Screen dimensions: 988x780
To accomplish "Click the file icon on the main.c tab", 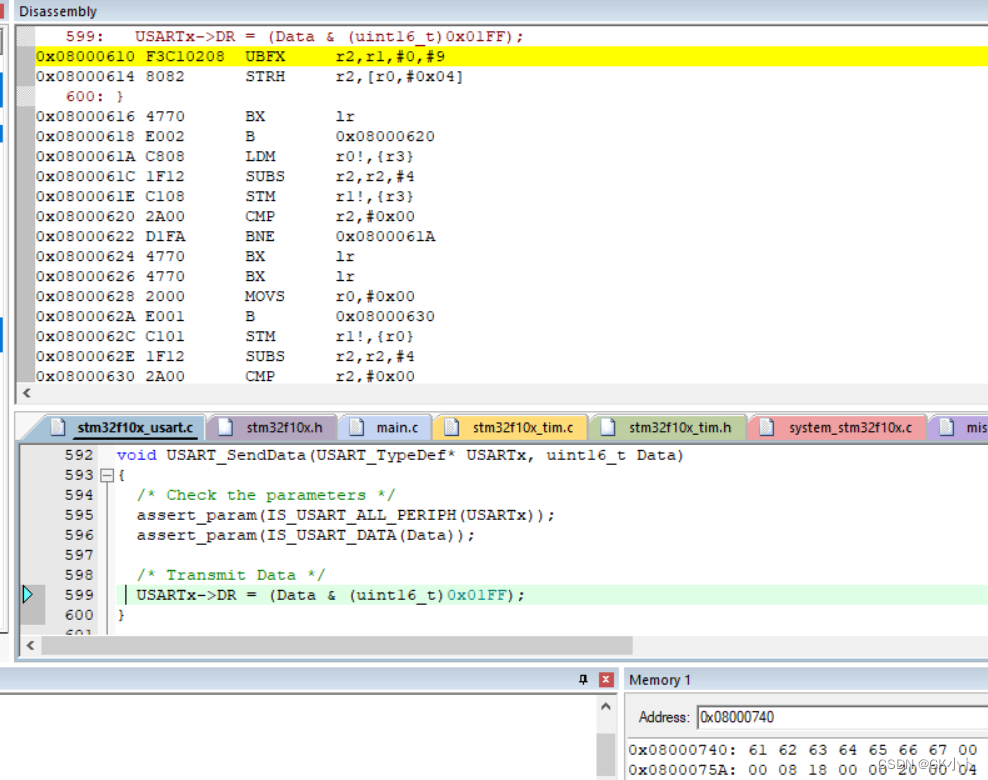I will [357, 427].
